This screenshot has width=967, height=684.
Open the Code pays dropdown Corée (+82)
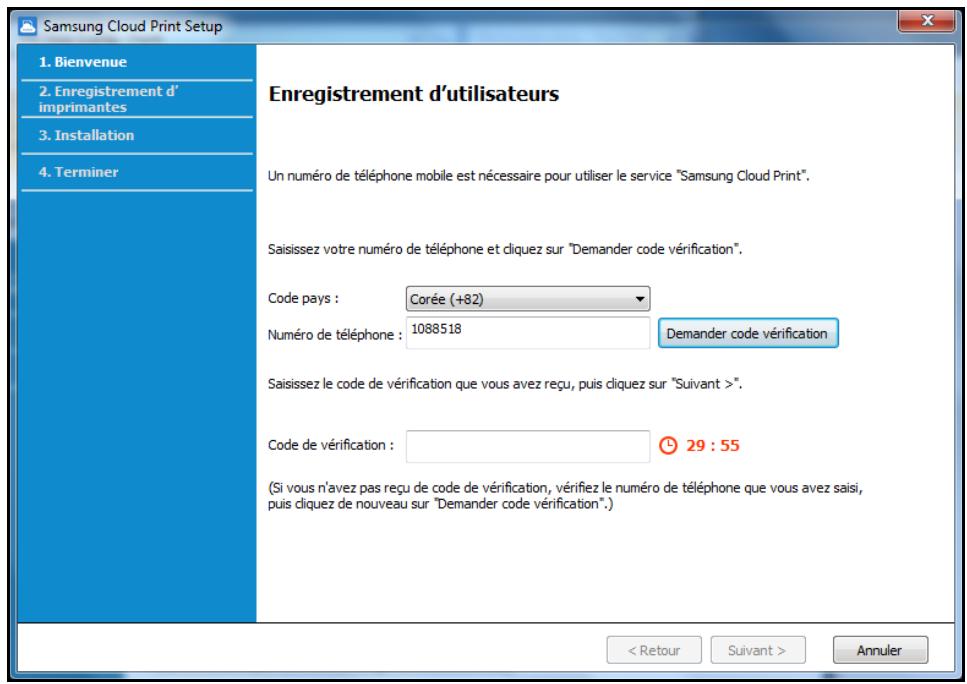coord(528,299)
